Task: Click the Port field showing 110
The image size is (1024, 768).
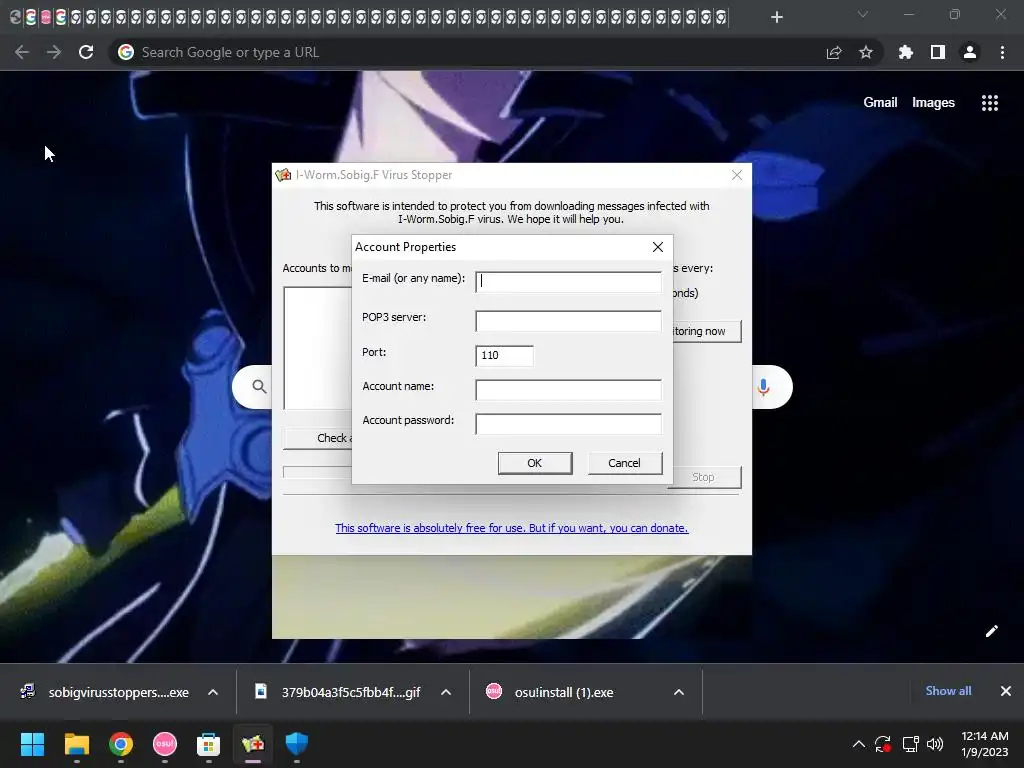Action: tap(504, 355)
